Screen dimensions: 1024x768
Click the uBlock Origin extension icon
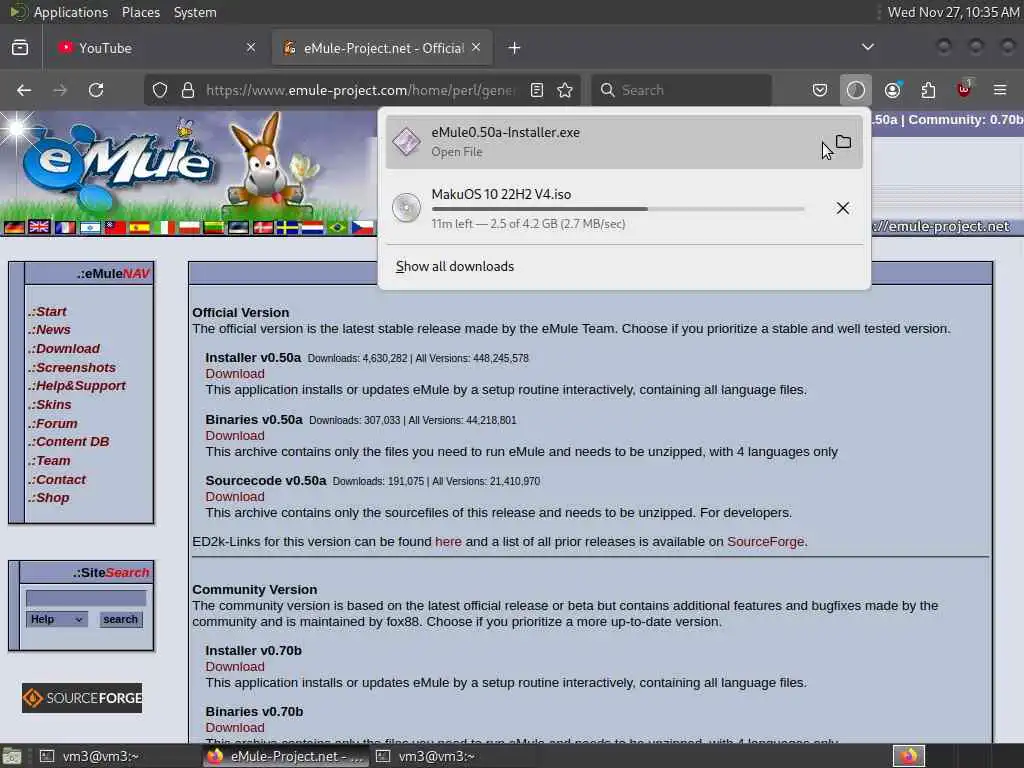964,89
